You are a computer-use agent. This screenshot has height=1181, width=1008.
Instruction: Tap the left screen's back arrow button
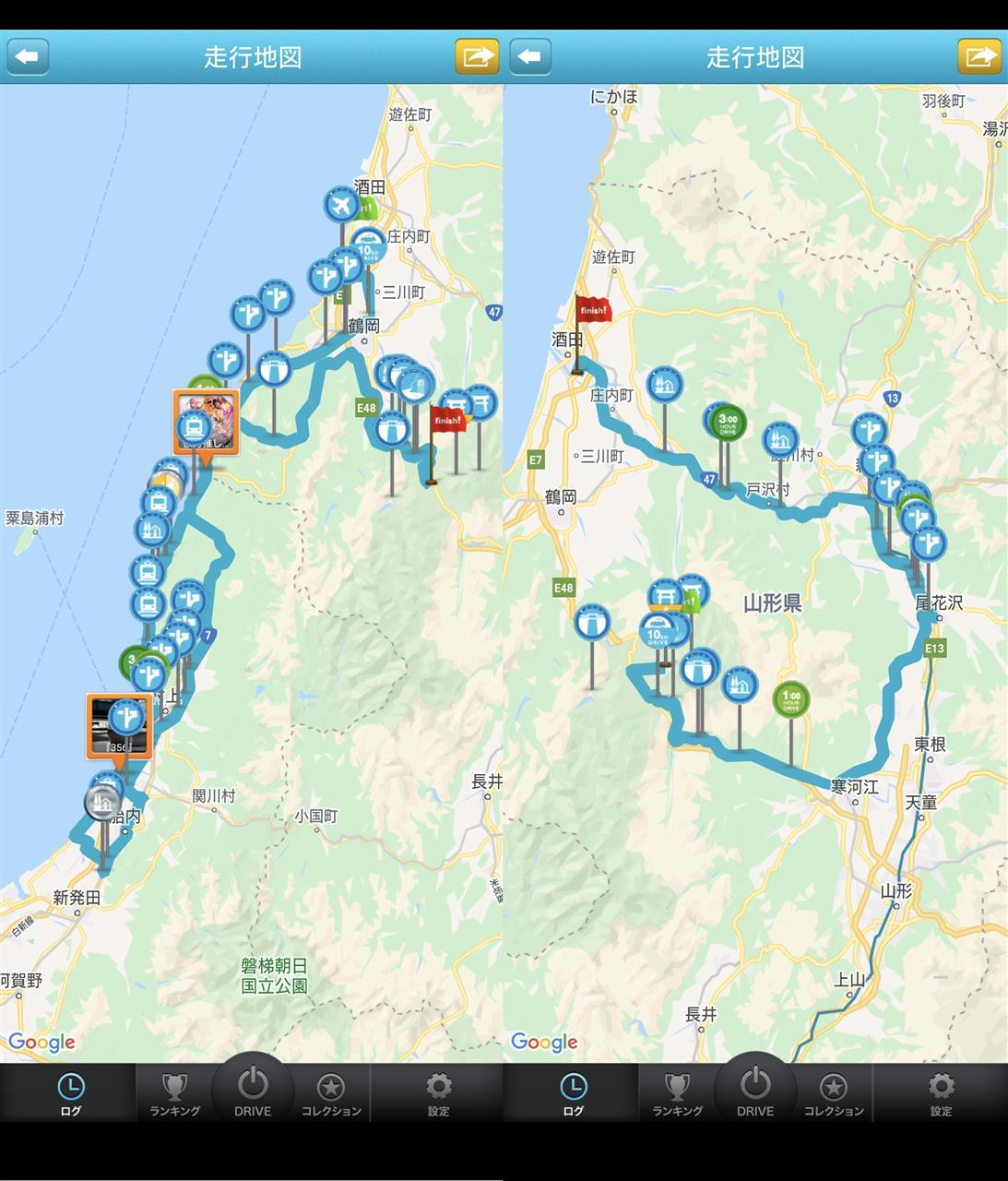tap(28, 57)
